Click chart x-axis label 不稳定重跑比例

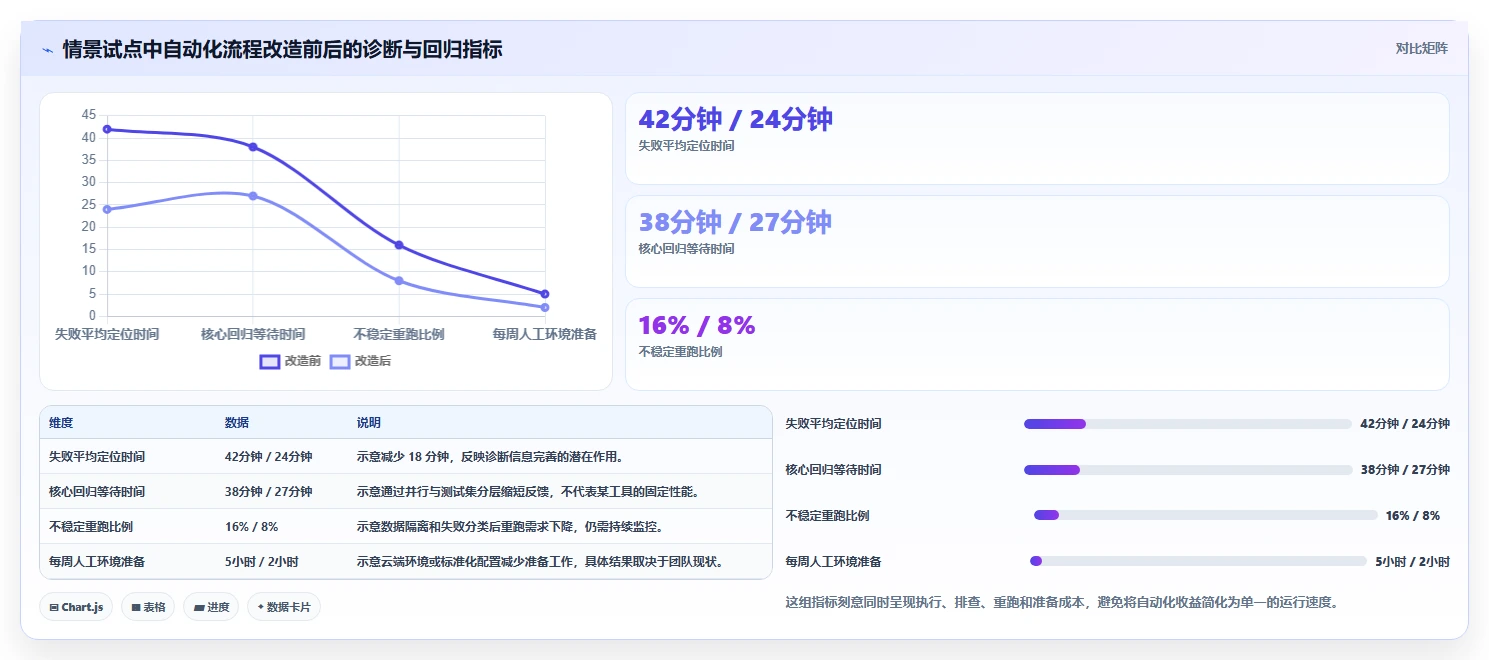point(399,334)
